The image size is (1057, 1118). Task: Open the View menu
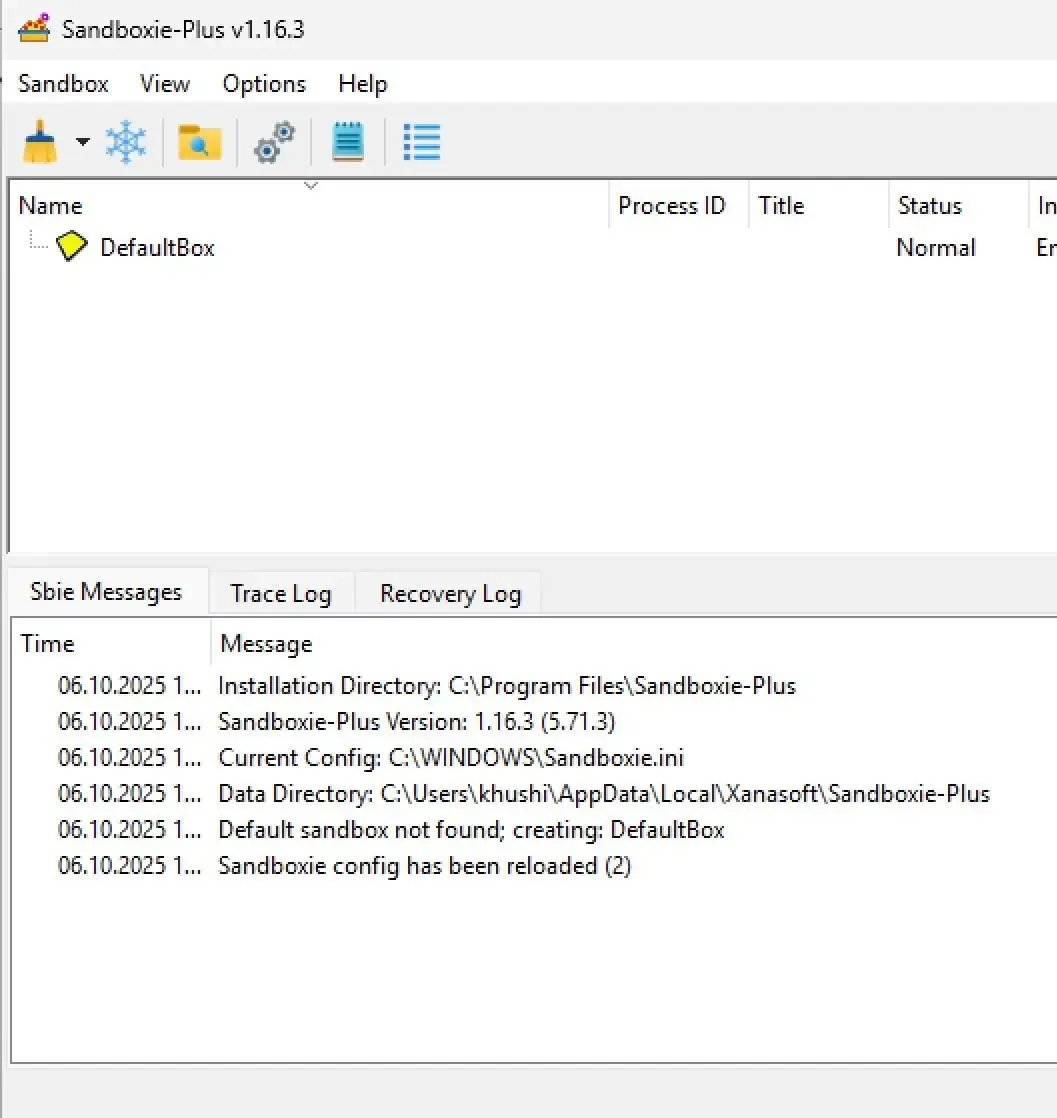point(165,83)
